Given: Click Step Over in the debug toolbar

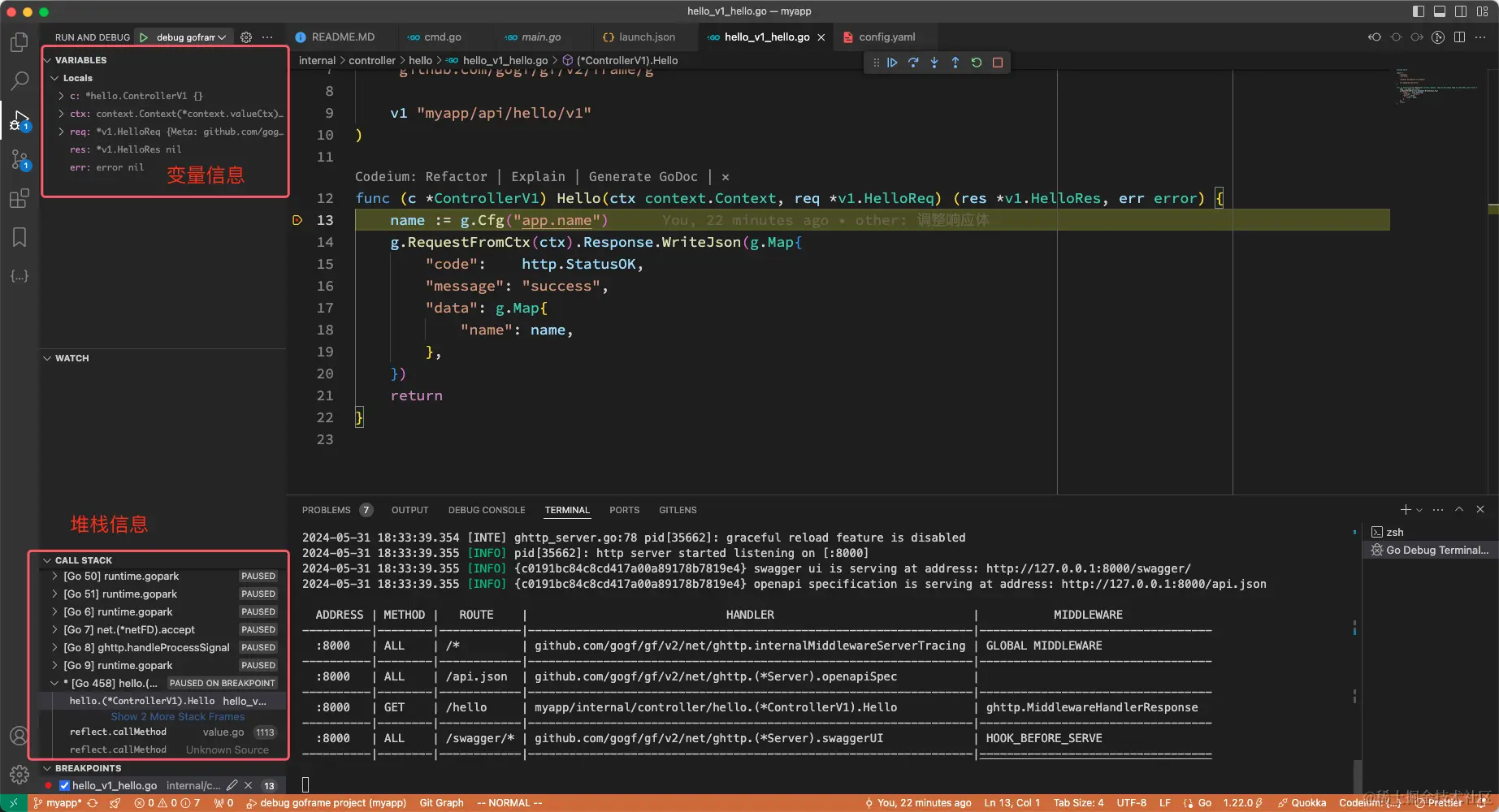Looking at the screenshot, I should pyautogui.click(x=913, y=63).
